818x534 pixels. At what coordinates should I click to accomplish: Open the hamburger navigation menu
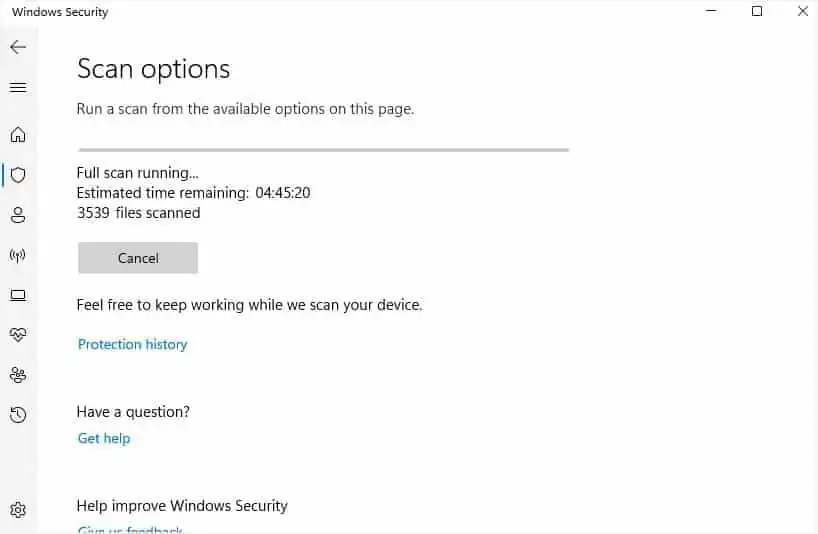coord(18,88)
